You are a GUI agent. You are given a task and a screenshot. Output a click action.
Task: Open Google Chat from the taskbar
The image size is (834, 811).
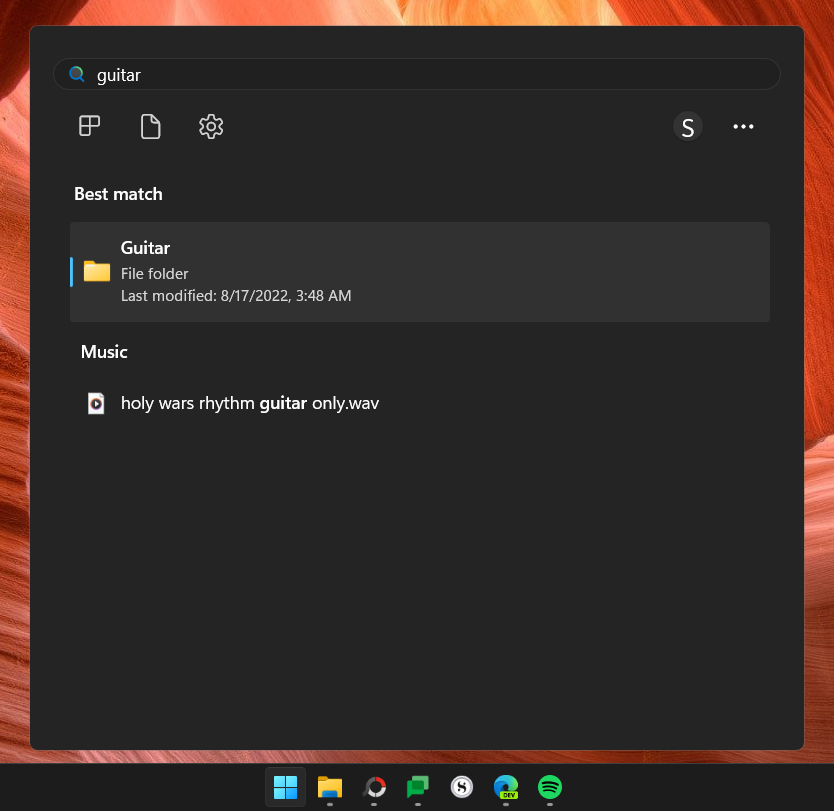coord(417,788)
